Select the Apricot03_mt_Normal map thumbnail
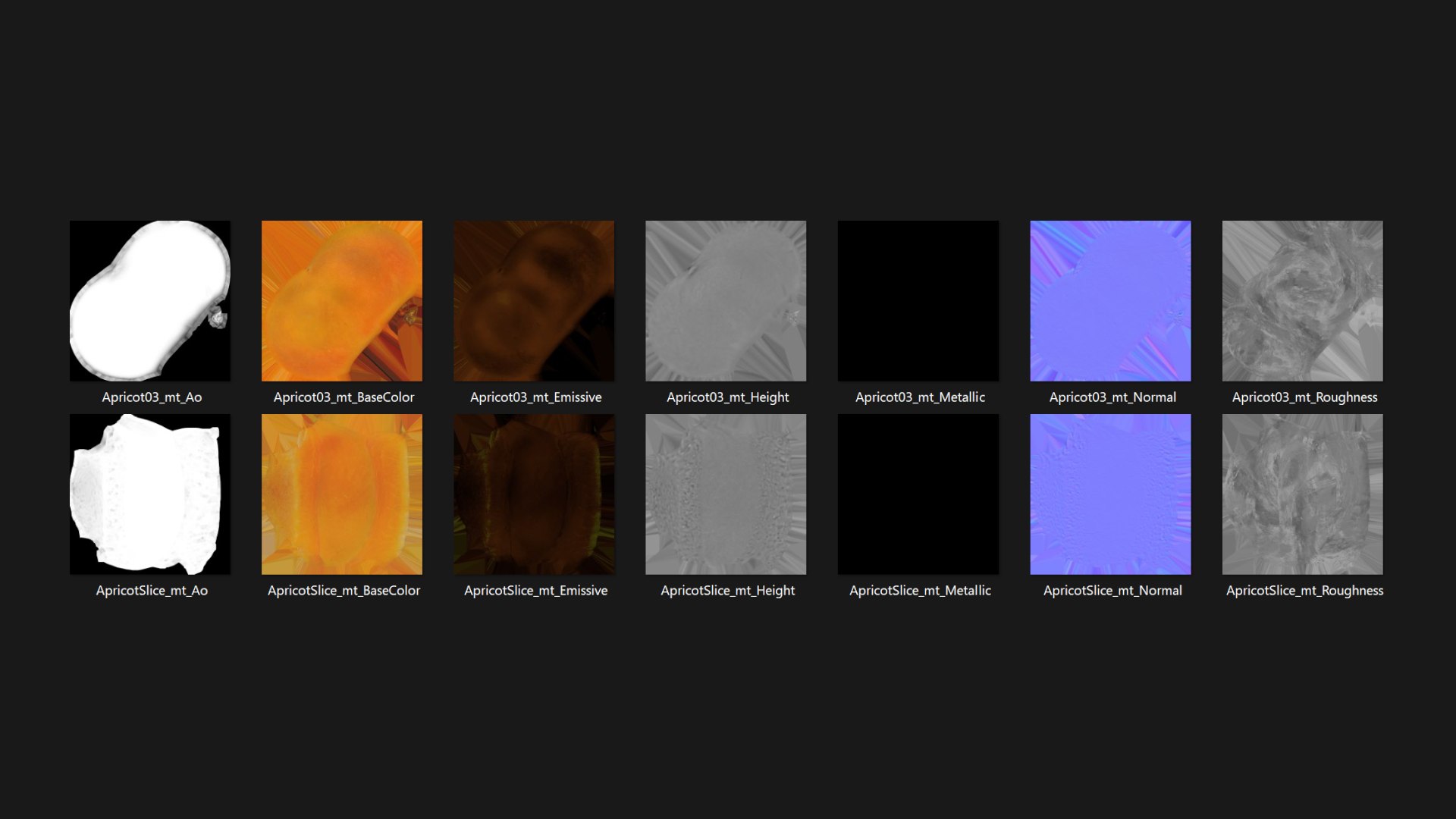Screen dimensions: 1456x819 tap(1110, 301)
